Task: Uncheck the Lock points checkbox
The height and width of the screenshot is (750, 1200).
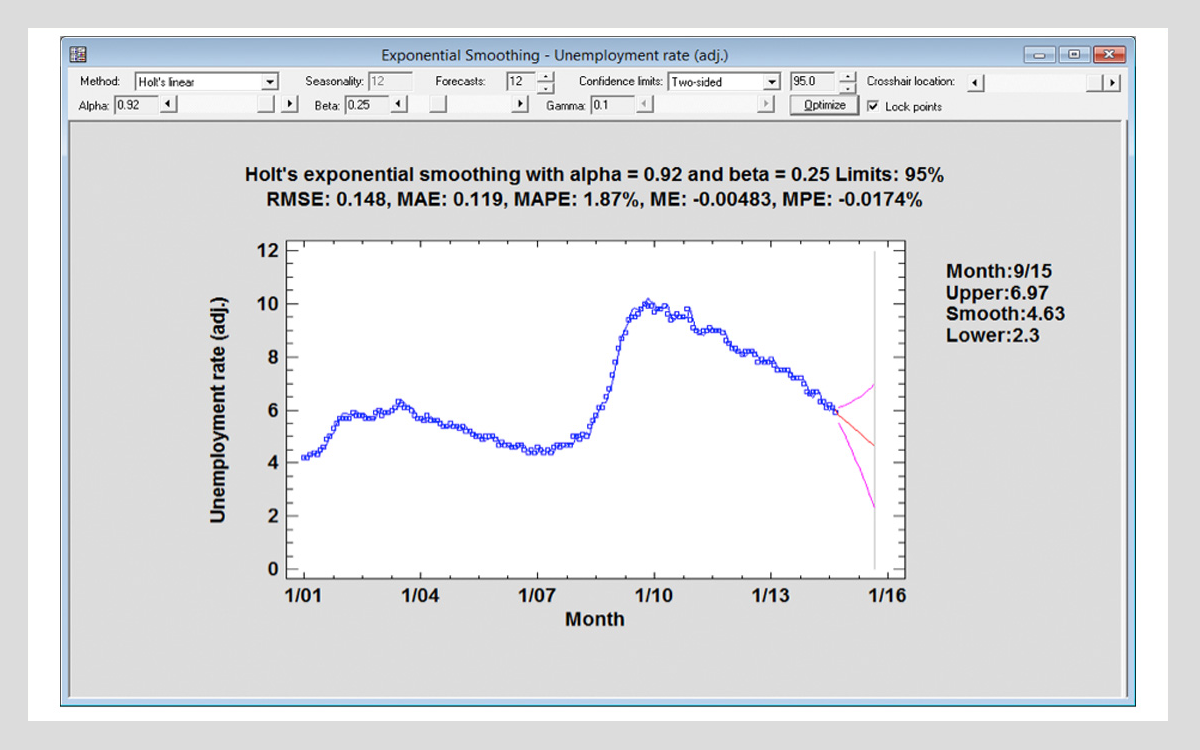Action: tap(873, 106)
